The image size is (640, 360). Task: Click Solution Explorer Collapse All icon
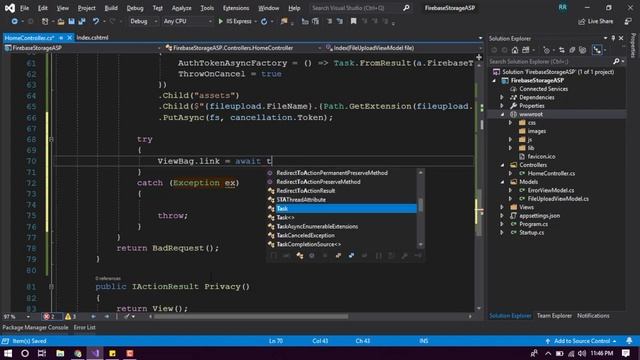[572, 50]
